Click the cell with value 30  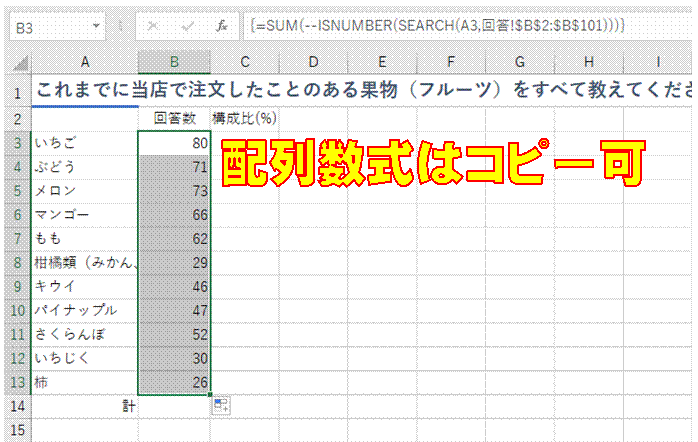click(x=174, y=358)
